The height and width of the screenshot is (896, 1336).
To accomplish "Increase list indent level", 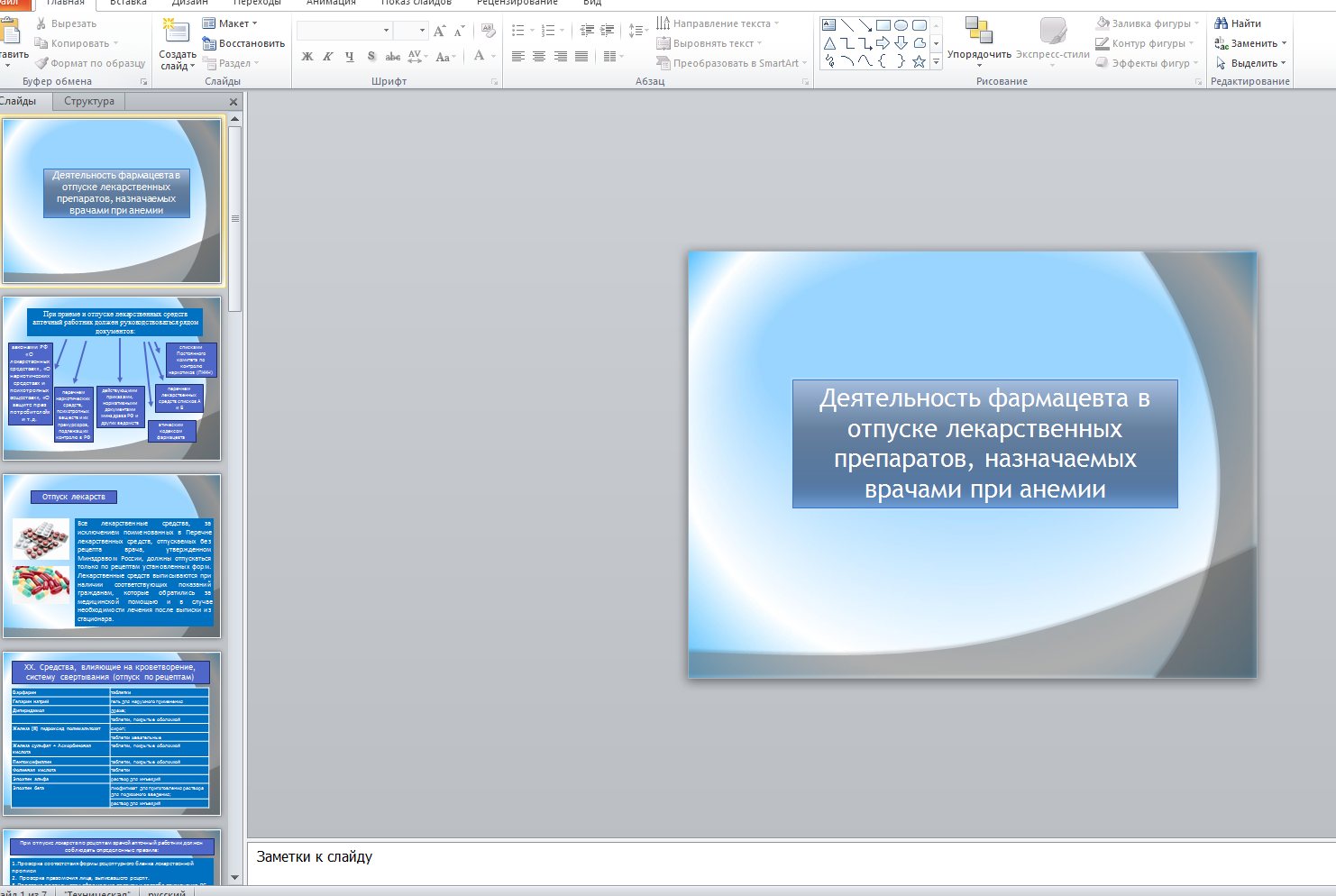I will [x=608, y=31].
